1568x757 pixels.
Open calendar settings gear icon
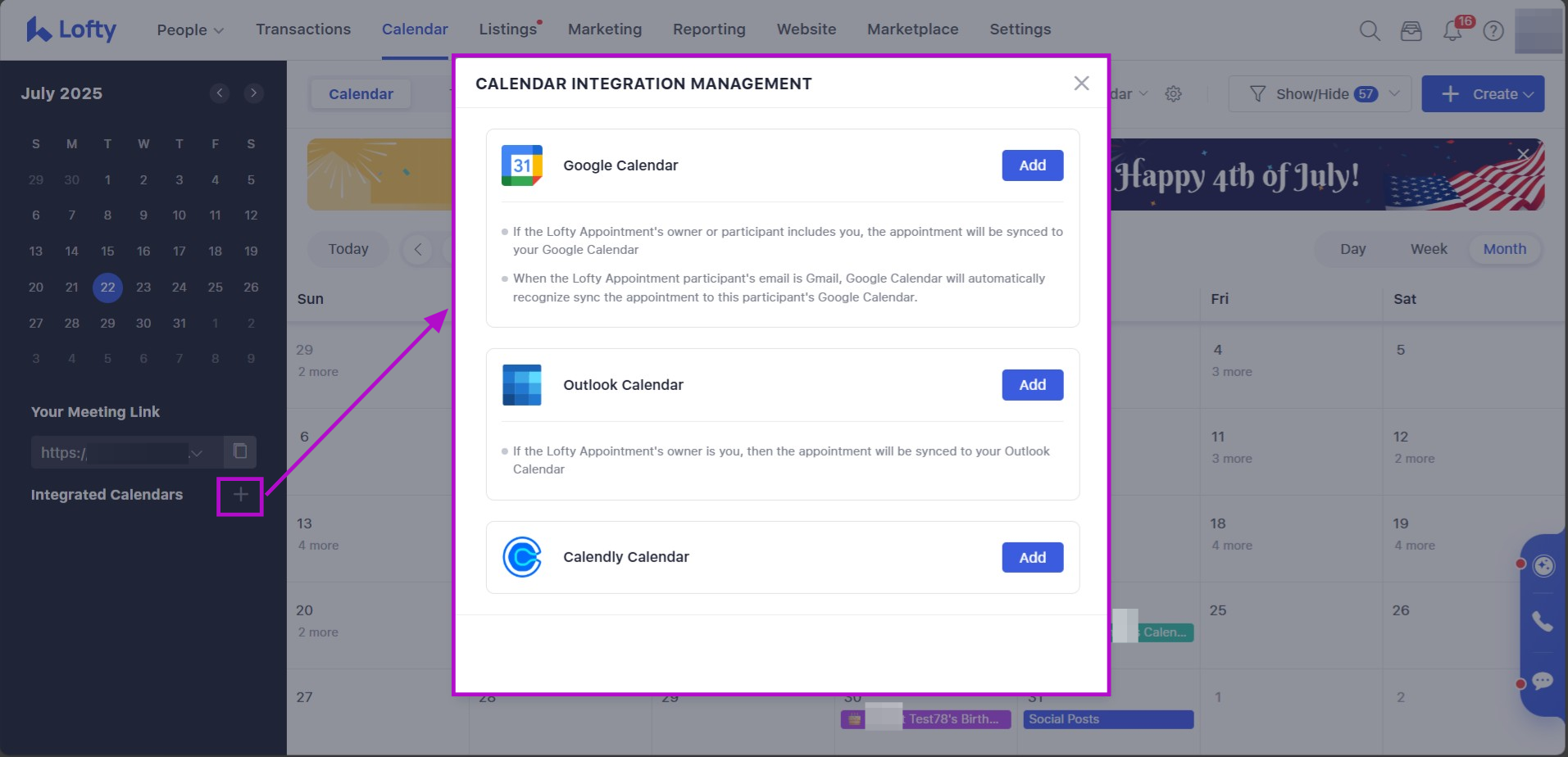1174,94
